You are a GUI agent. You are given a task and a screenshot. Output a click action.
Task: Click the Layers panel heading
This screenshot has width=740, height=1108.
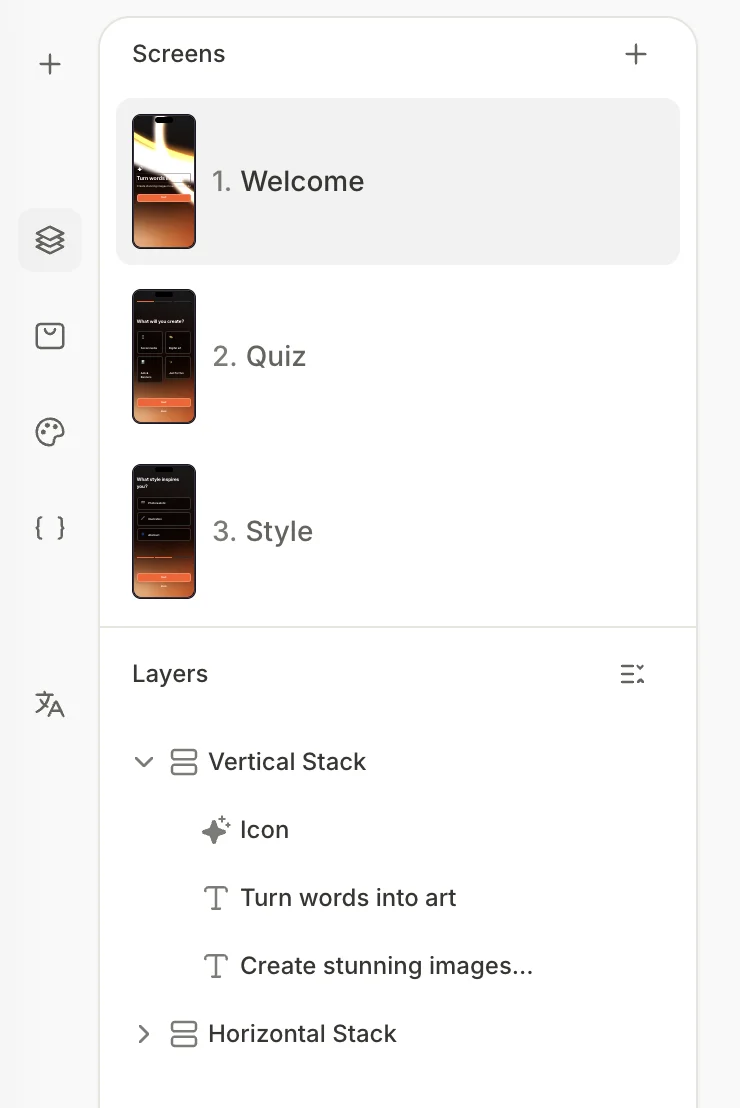pos(170,674)
